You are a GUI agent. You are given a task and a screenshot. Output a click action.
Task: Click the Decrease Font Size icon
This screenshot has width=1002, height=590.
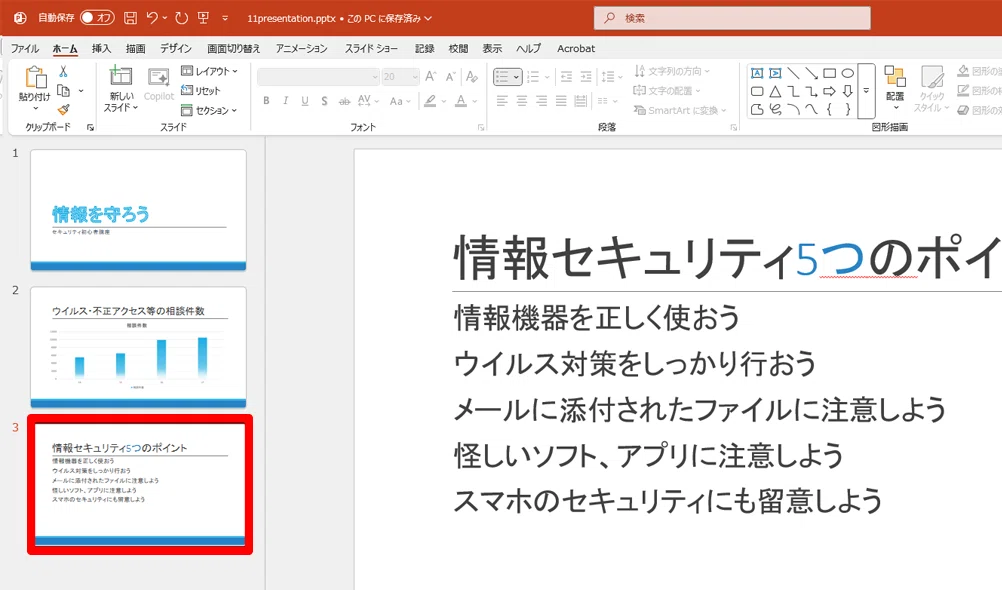pyautogui.click(x=451, y=77)
